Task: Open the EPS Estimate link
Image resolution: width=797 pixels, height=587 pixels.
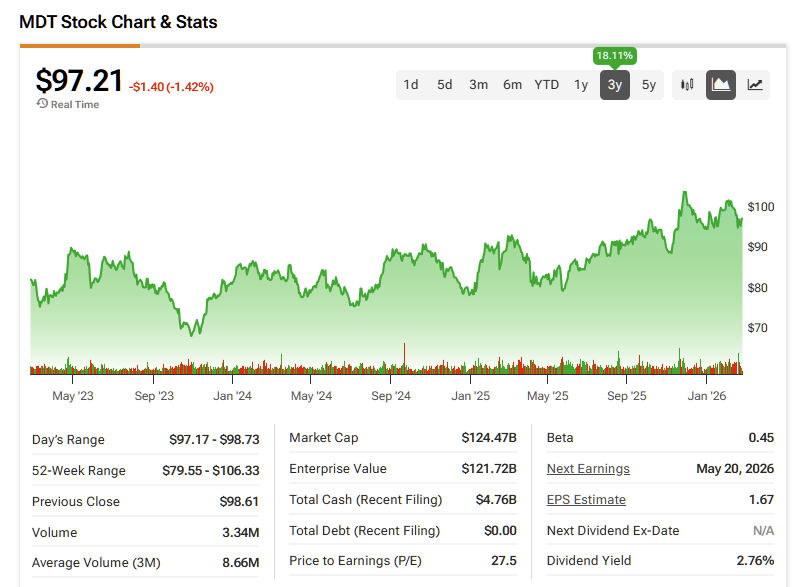Action: (x=586, y=500)
